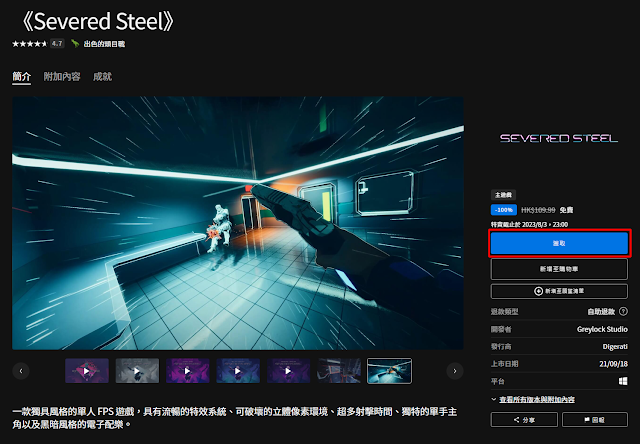Select the sixth screenshot thumbnail
The image size is (640, 444).
(339, 371)
